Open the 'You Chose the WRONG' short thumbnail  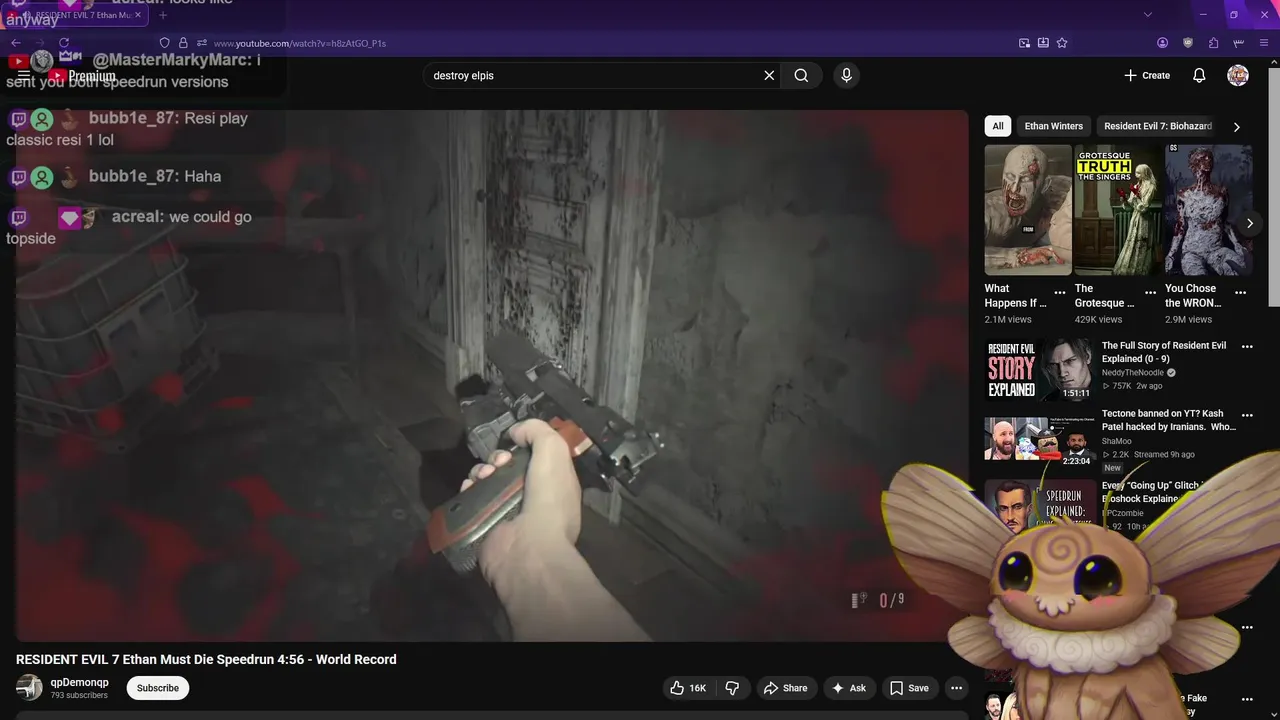click(x=1208, y=210)
